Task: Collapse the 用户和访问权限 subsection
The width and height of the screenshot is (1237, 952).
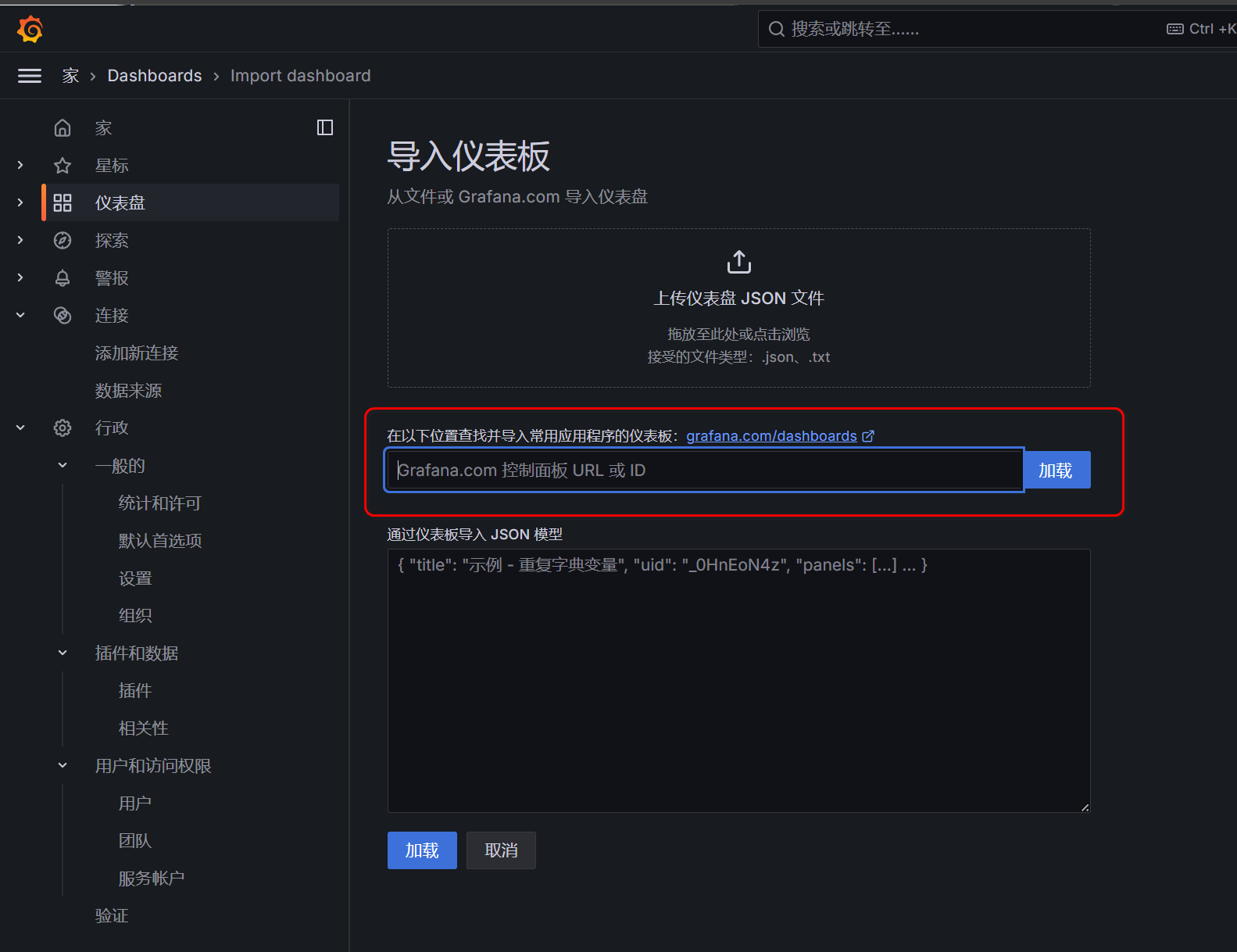Action: coord(63,765)
